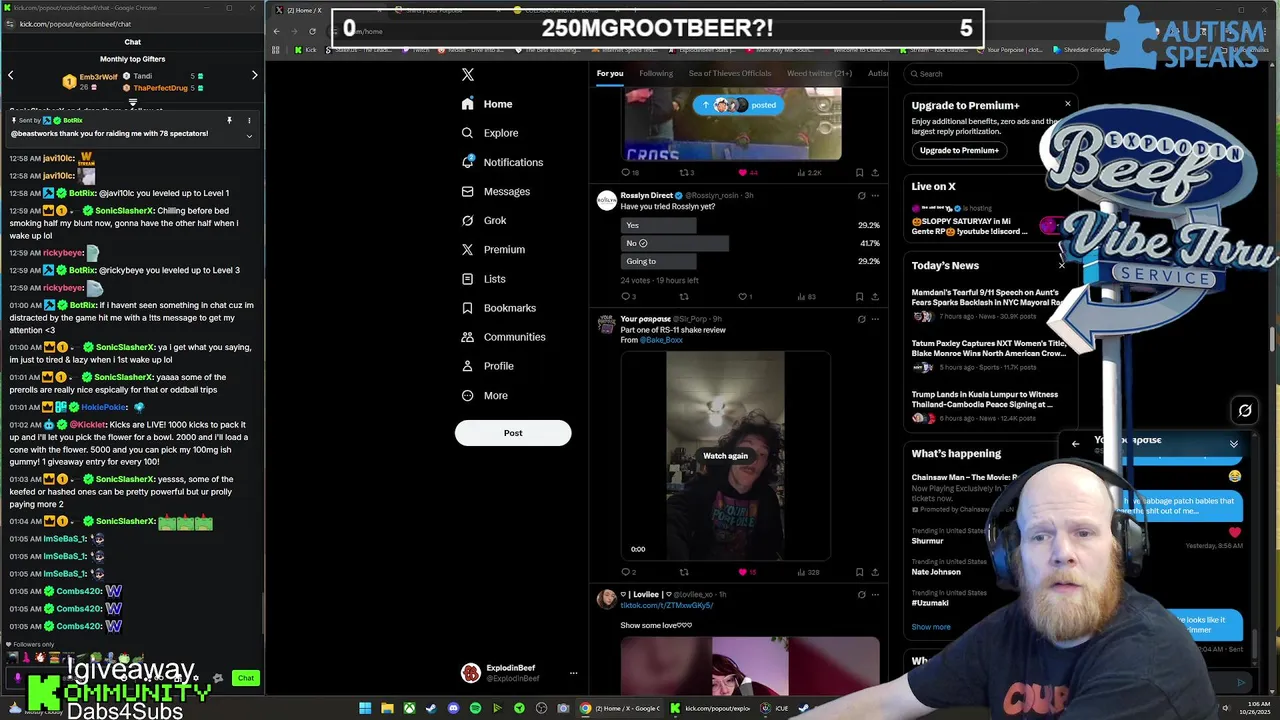Image resolution: width=1280 pixels, height=720 pixels.
Task: Click the X search field
Action: click(990, 74)
